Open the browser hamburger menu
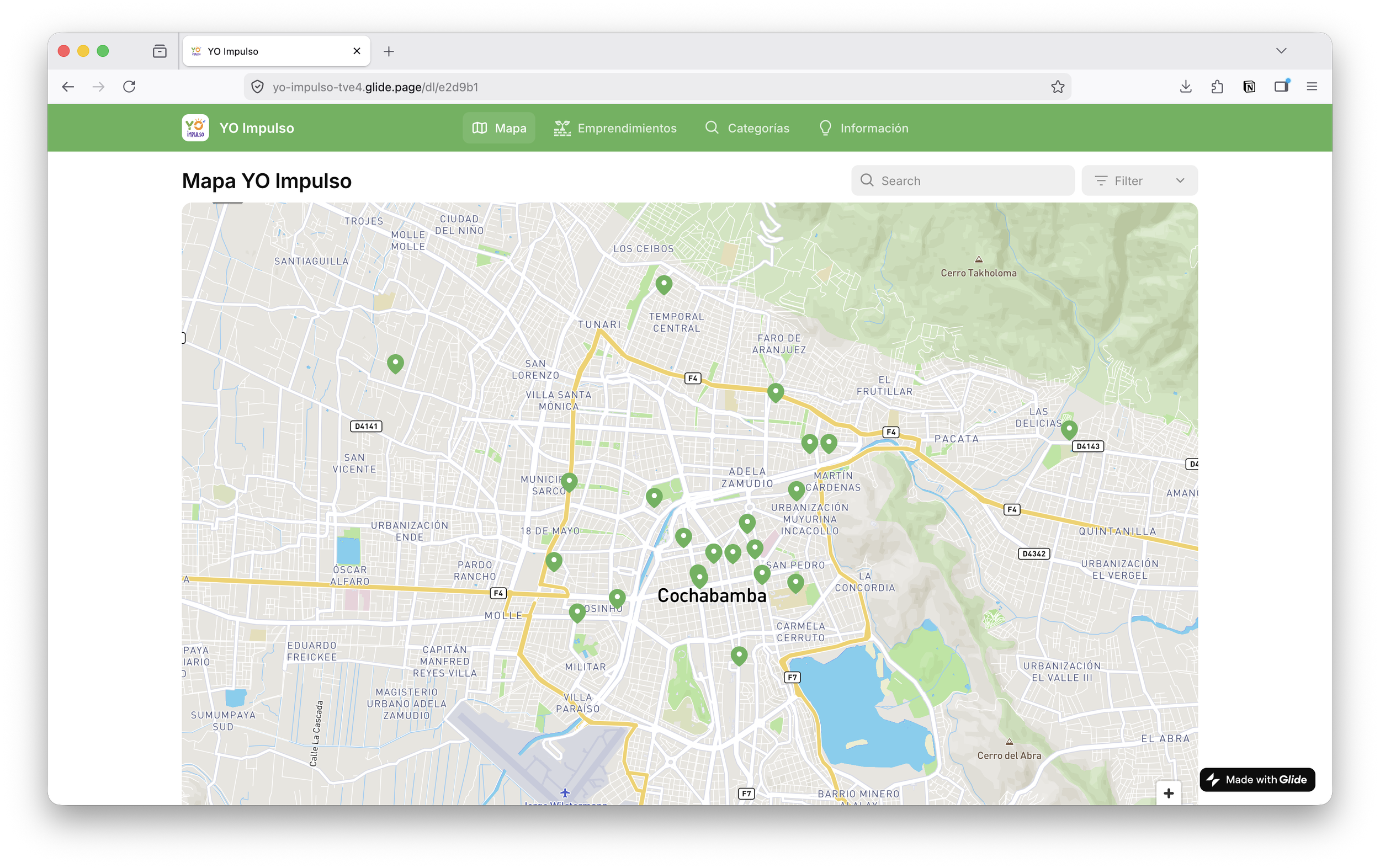This screenshot has height=868, width=1380. click(1312, 87)
